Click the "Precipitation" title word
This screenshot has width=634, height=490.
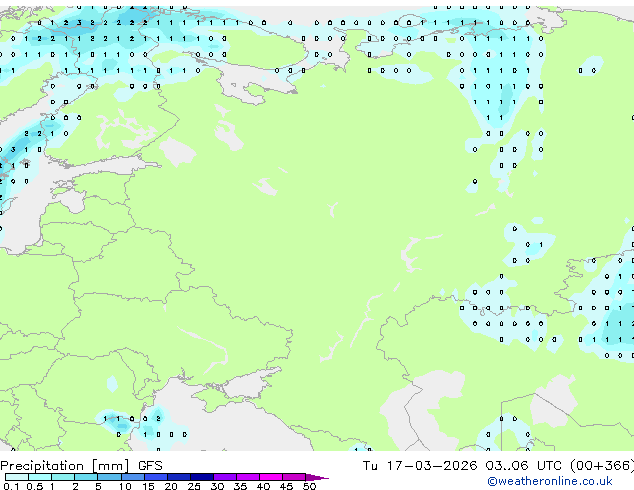coord(42,466)
